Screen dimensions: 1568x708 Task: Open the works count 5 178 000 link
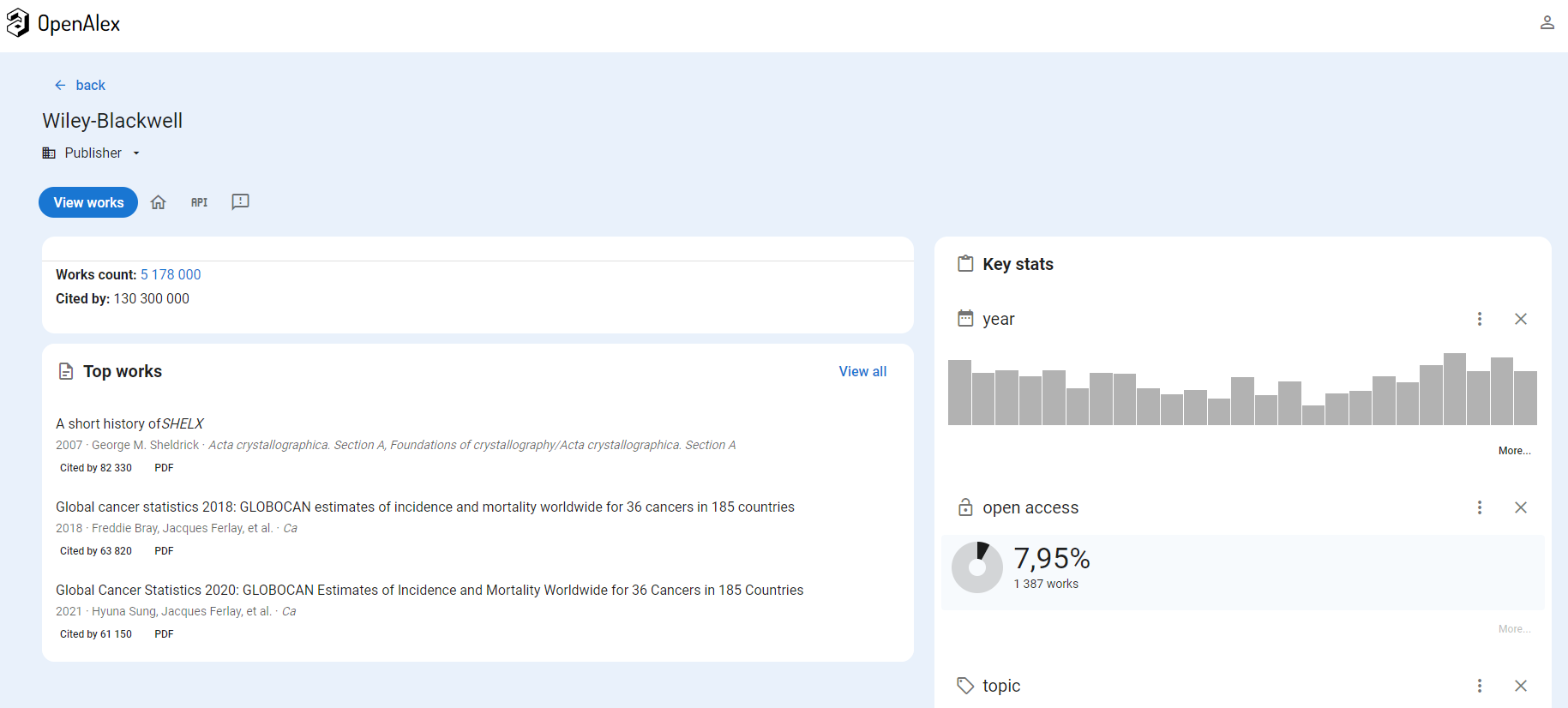[171, 274]
